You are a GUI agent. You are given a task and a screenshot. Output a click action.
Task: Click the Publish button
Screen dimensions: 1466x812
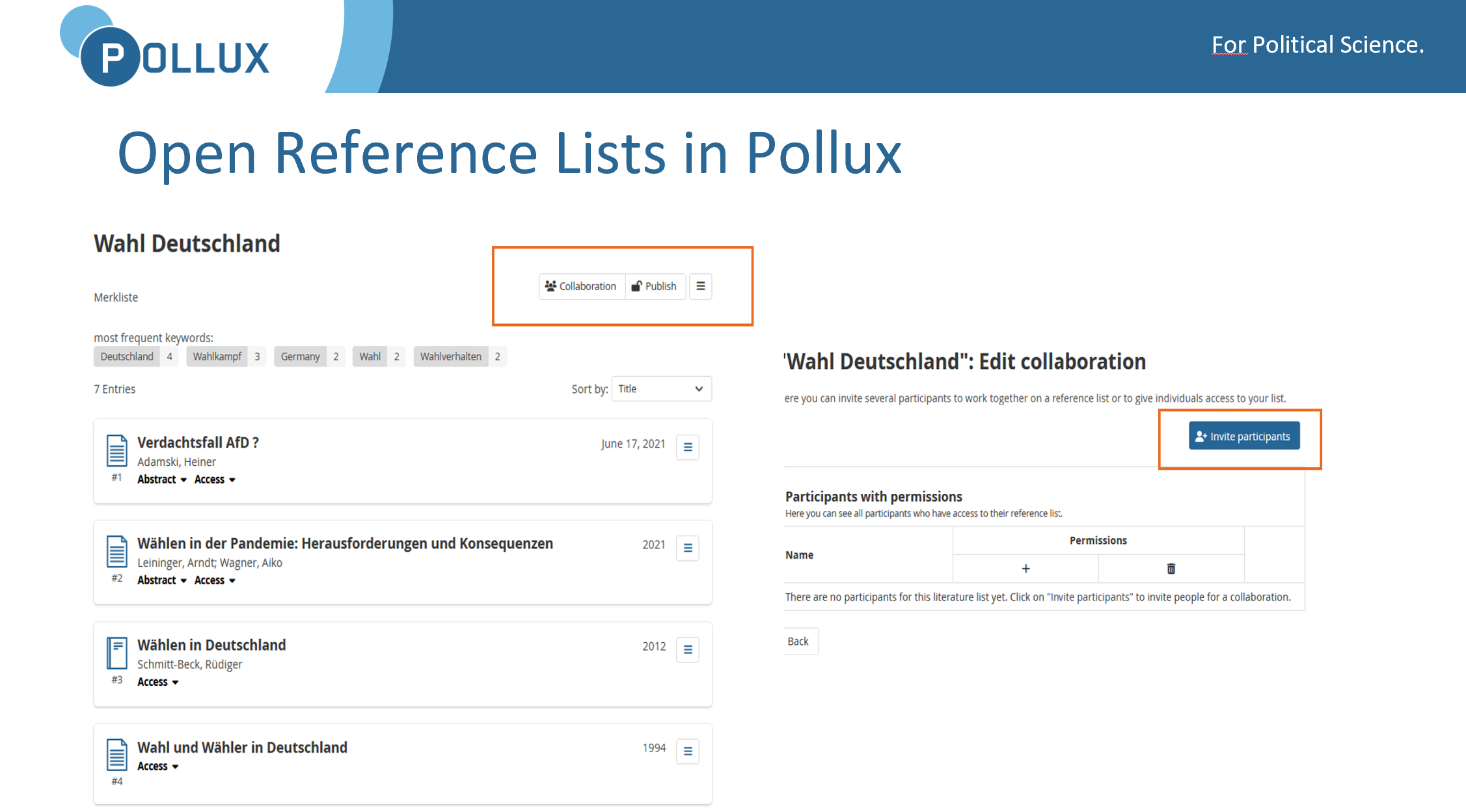click(x=655, y=286)
